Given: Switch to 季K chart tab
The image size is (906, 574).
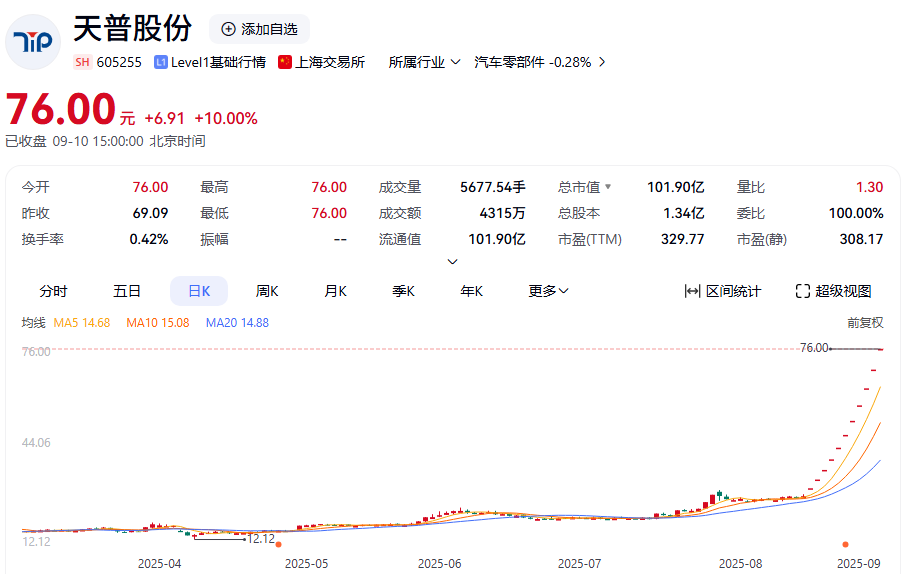Looking at the screenshot, I should click(403, 291).
